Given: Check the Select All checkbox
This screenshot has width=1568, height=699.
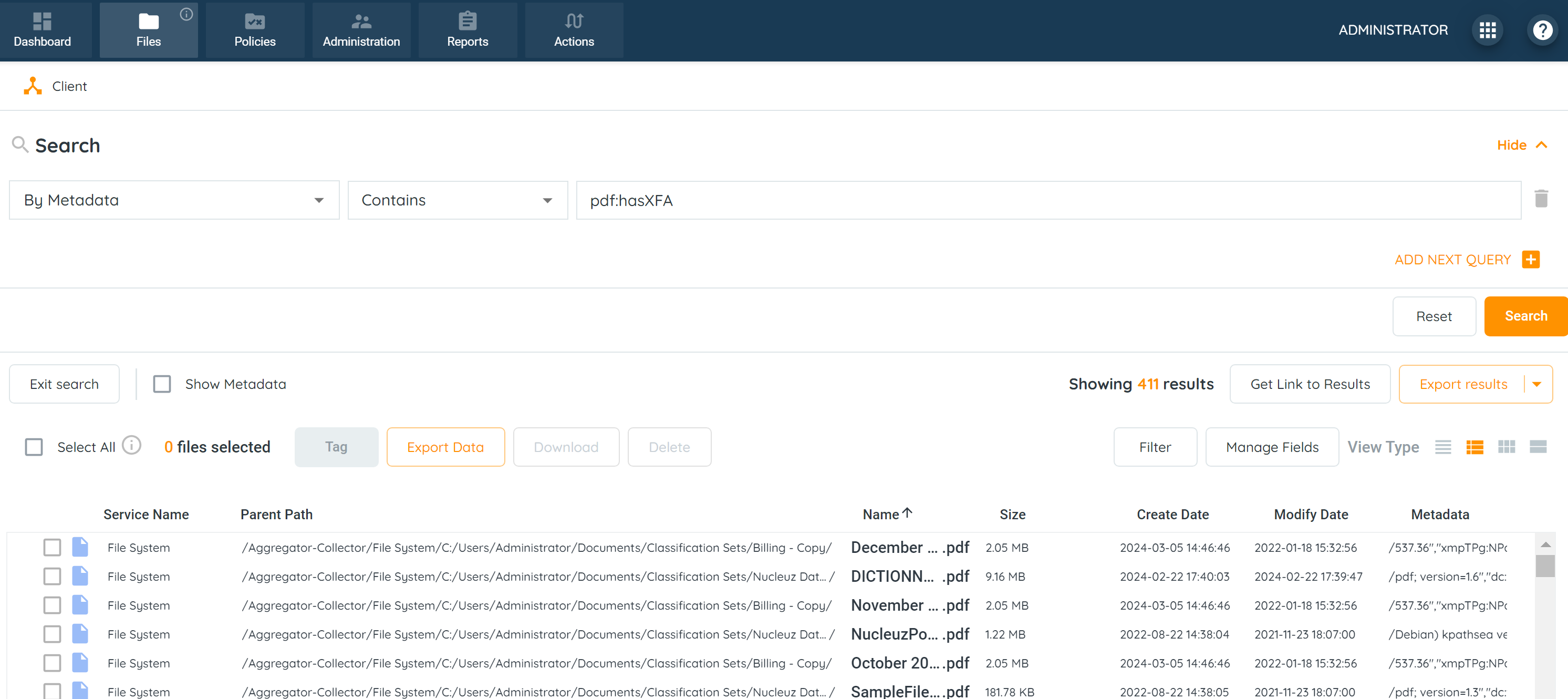Looking at the screenshot, I should pos(34,448).
